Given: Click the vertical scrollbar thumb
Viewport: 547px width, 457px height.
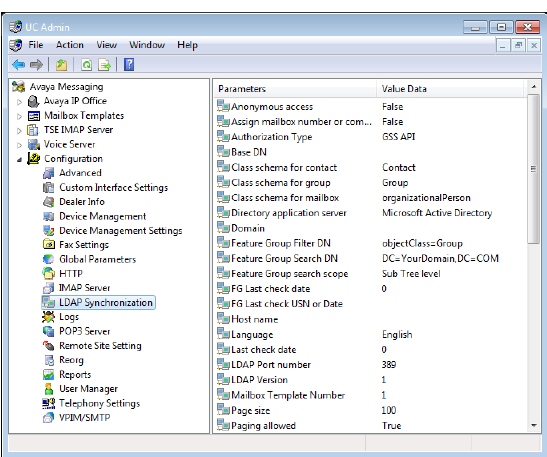Looking at the screenshot, I should (533, 169).
